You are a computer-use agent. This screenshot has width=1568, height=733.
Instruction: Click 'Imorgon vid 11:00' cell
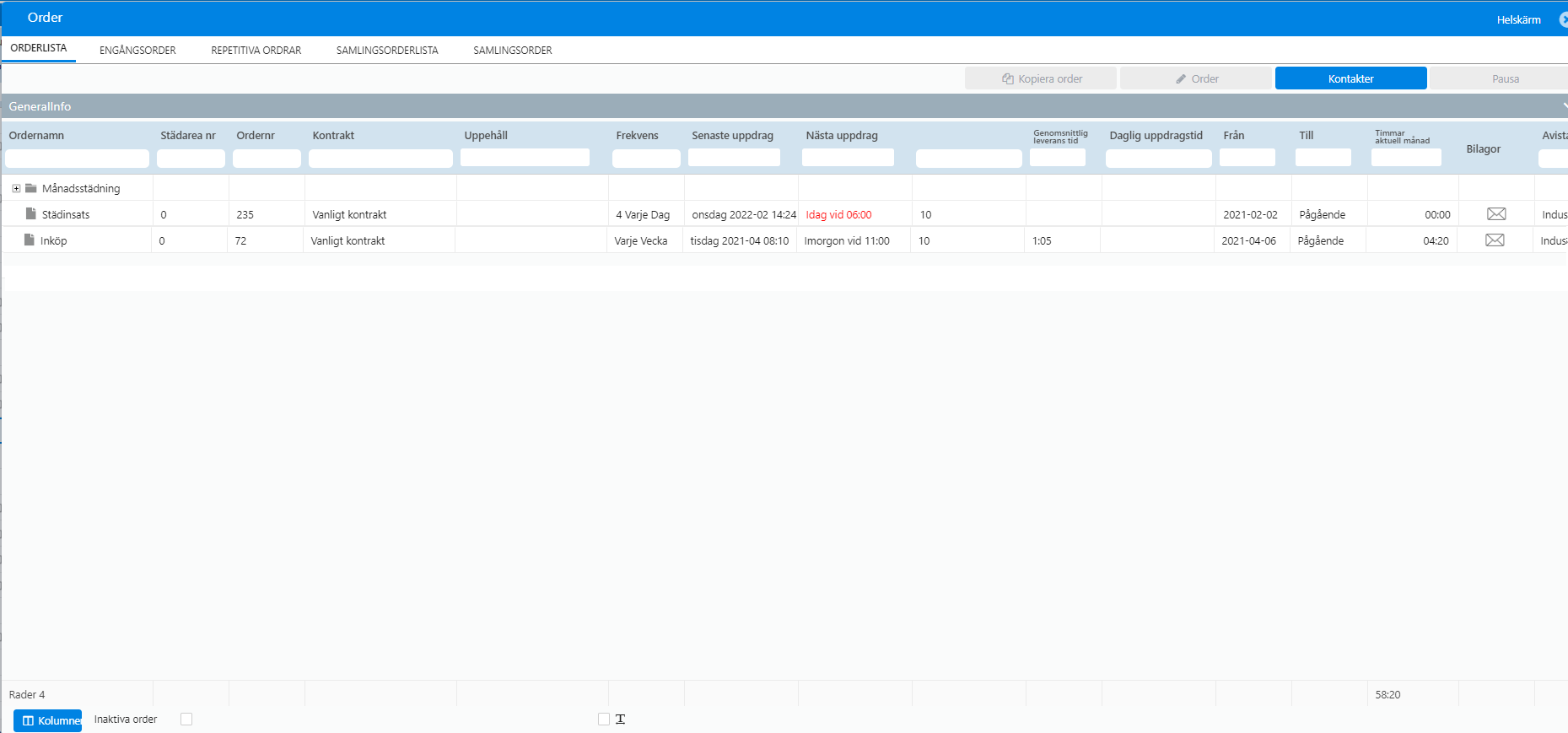[x=847, y=240]
